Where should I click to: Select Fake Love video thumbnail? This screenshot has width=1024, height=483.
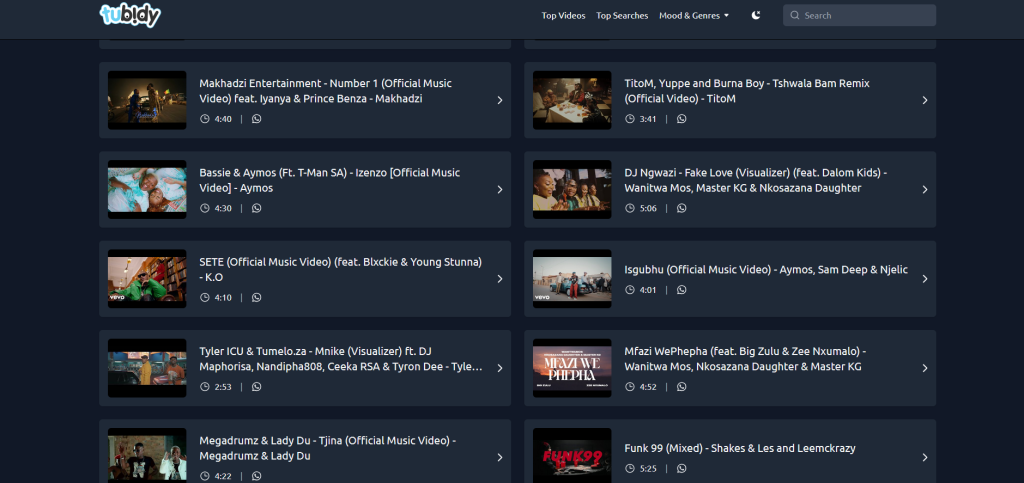coord(572,189)
